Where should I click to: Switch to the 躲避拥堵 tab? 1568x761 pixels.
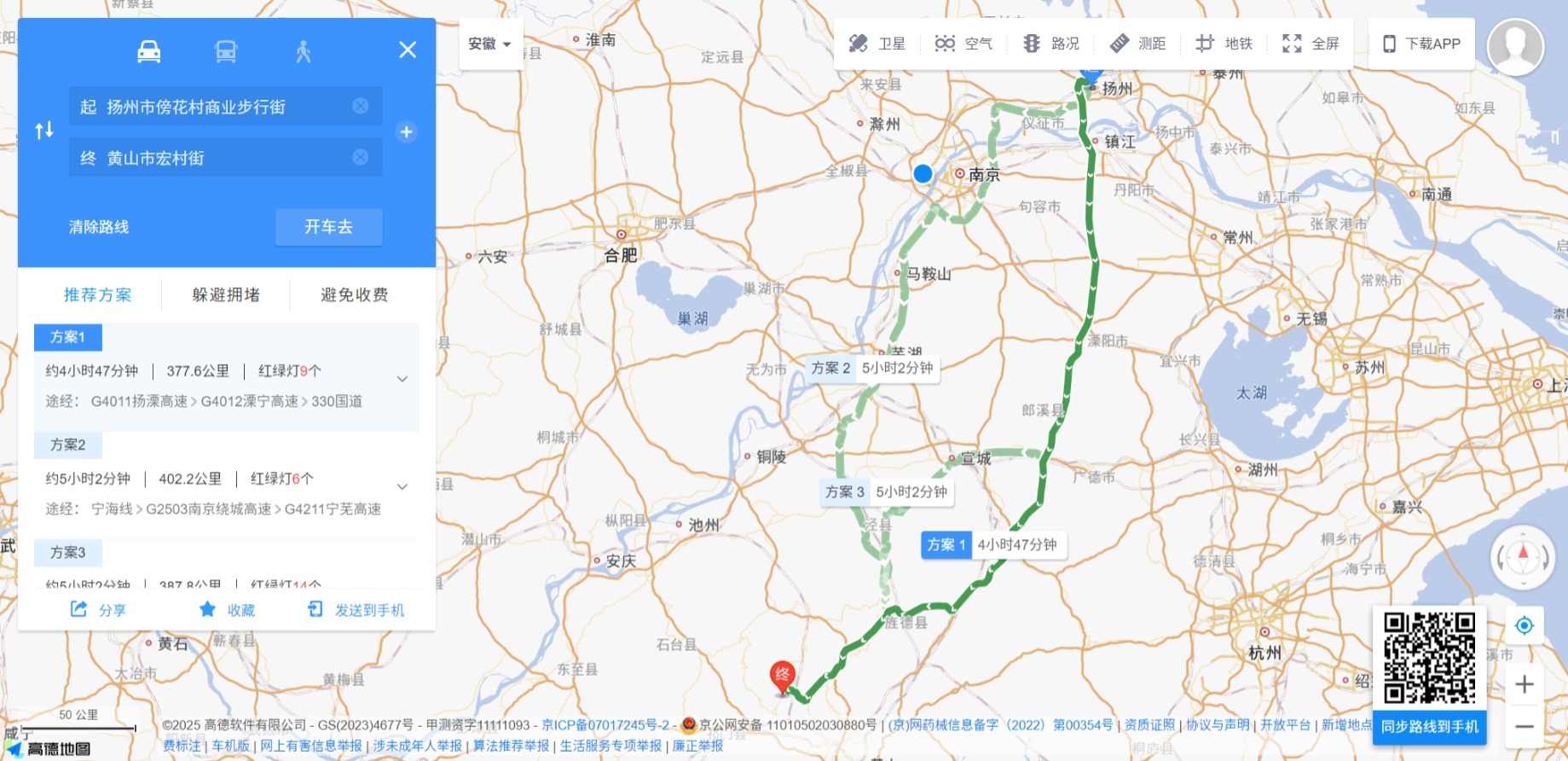226,295
